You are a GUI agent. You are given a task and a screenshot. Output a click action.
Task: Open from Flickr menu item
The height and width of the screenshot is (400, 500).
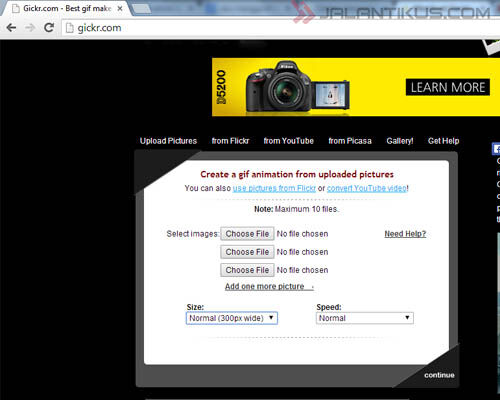tap(230, 141)
